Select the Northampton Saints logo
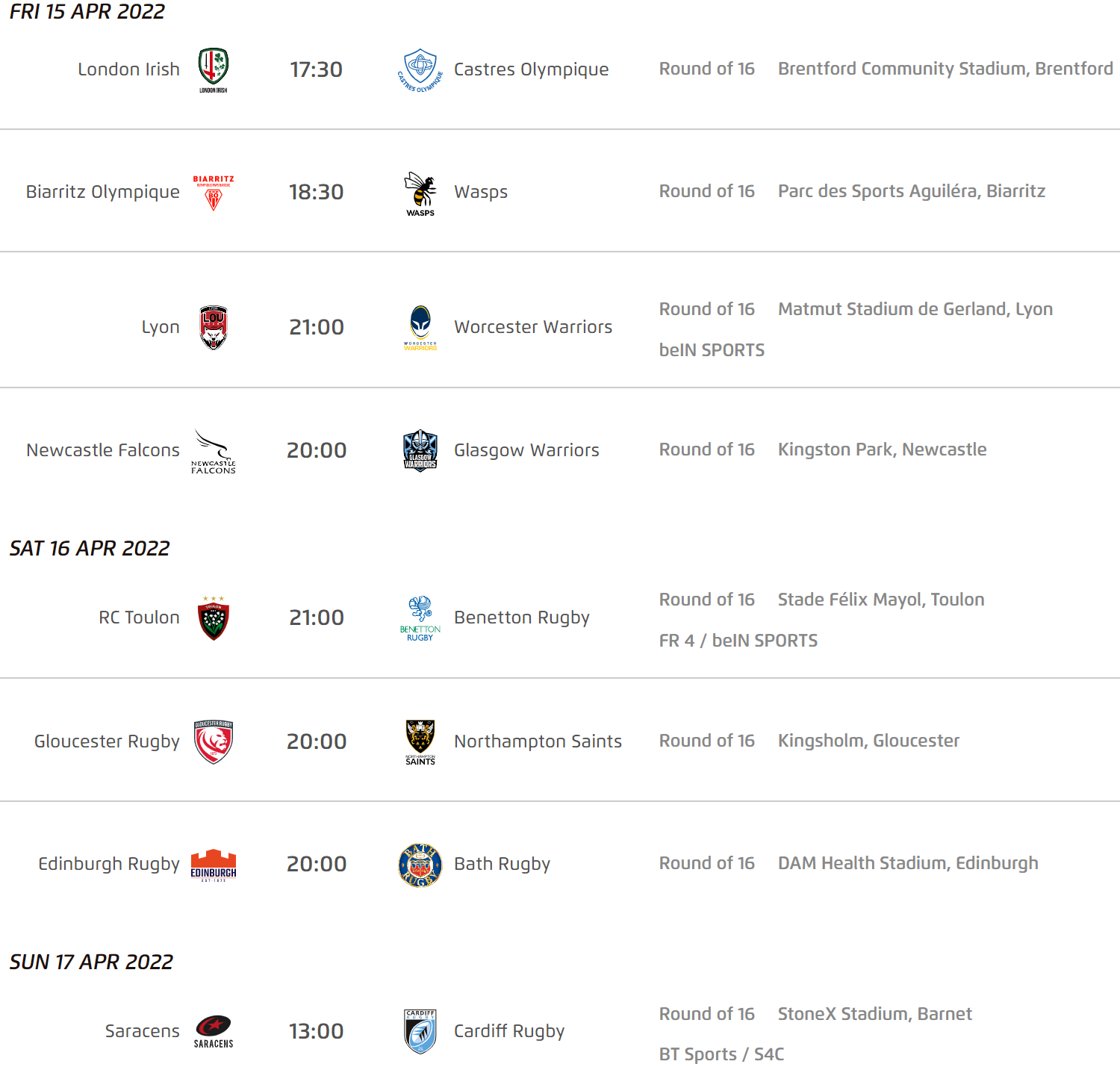 (420, 741)
